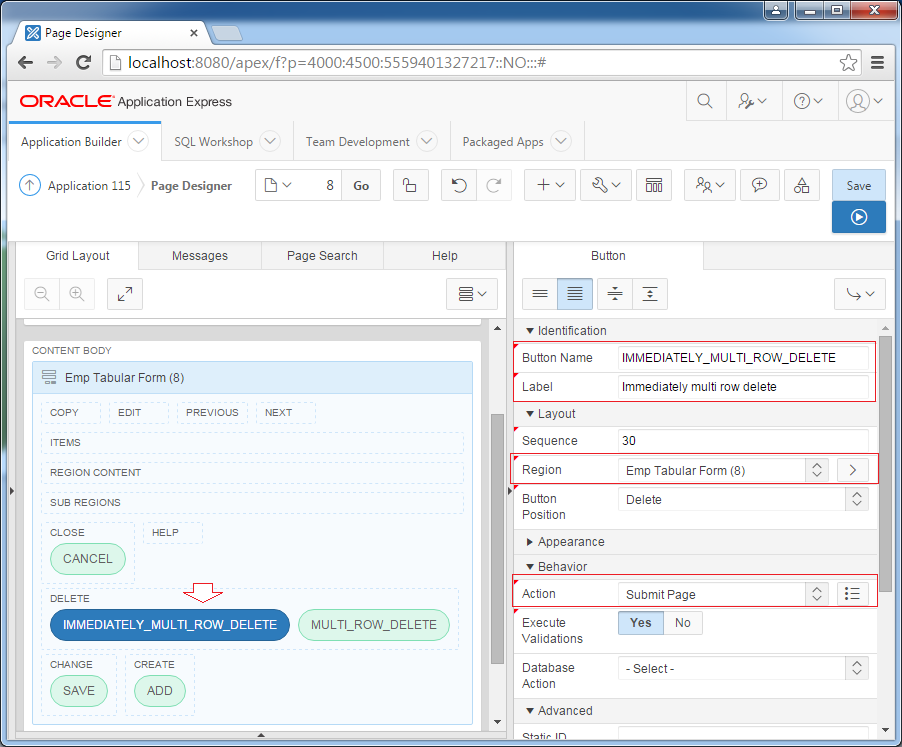Open the Component View icon
The width and height of the screenshot is (902, 747).
click(x=654, y=185)
